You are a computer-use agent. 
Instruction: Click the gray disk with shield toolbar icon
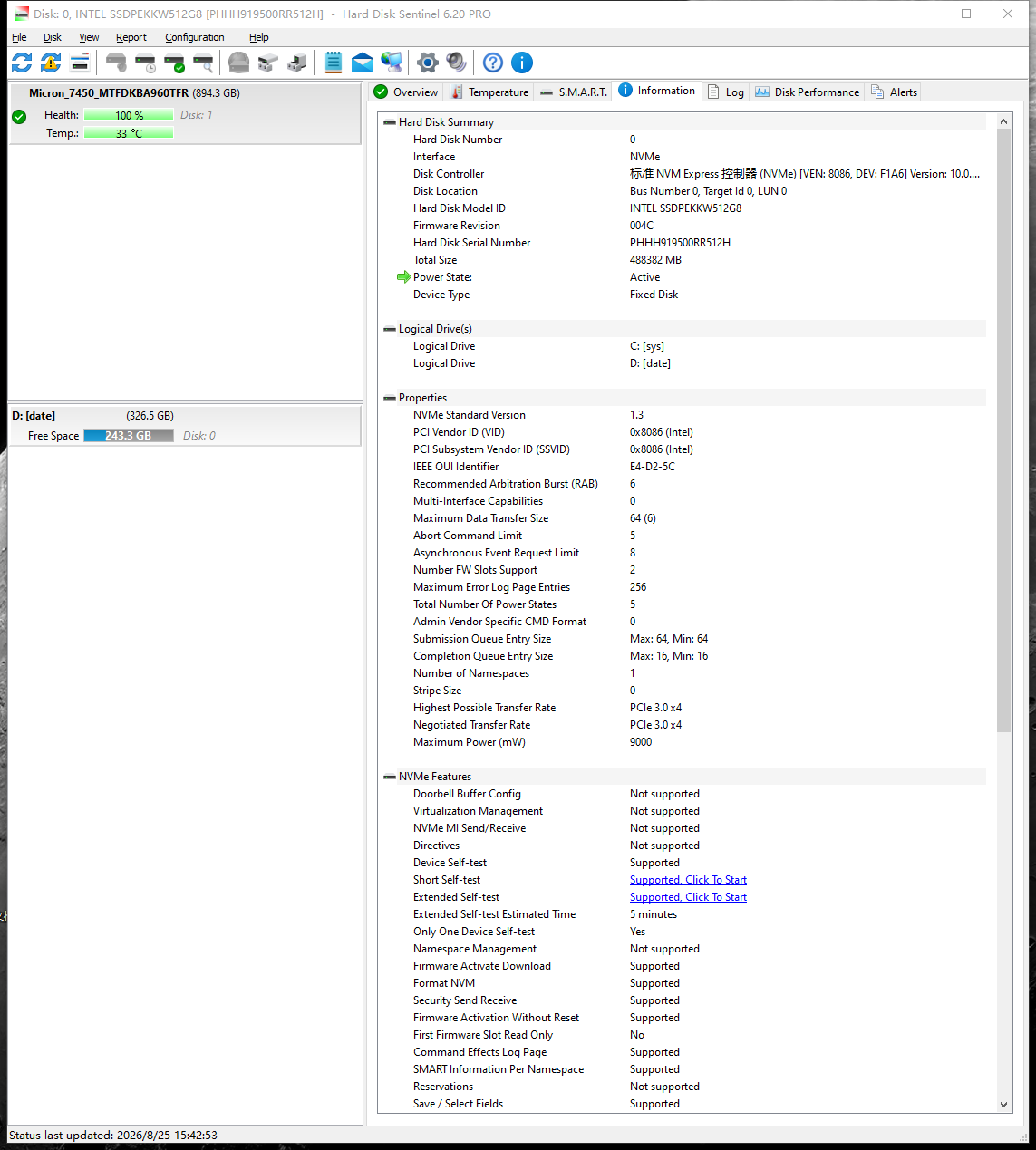(x=116, y=63)
